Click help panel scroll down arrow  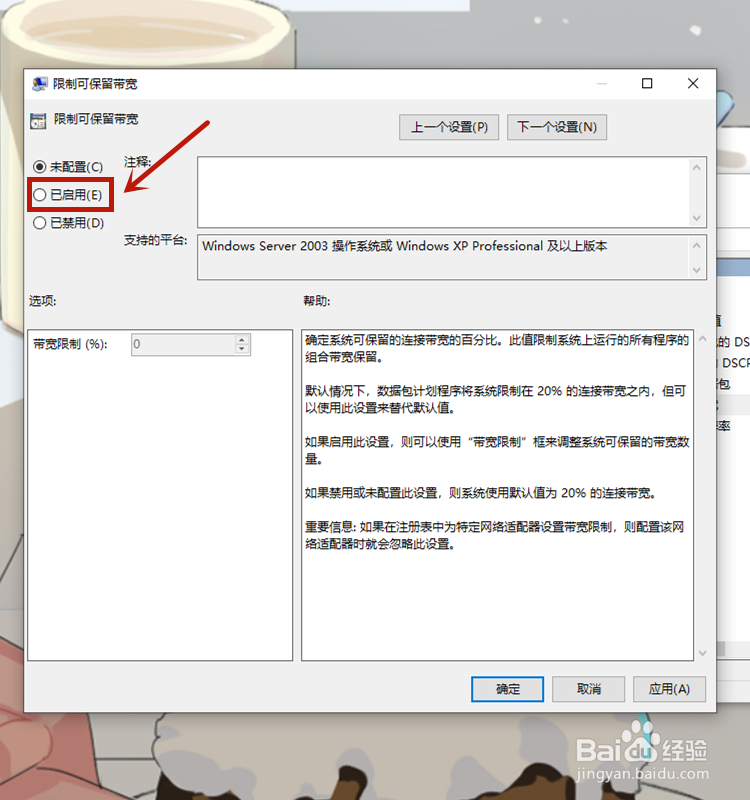coord(703,653)
